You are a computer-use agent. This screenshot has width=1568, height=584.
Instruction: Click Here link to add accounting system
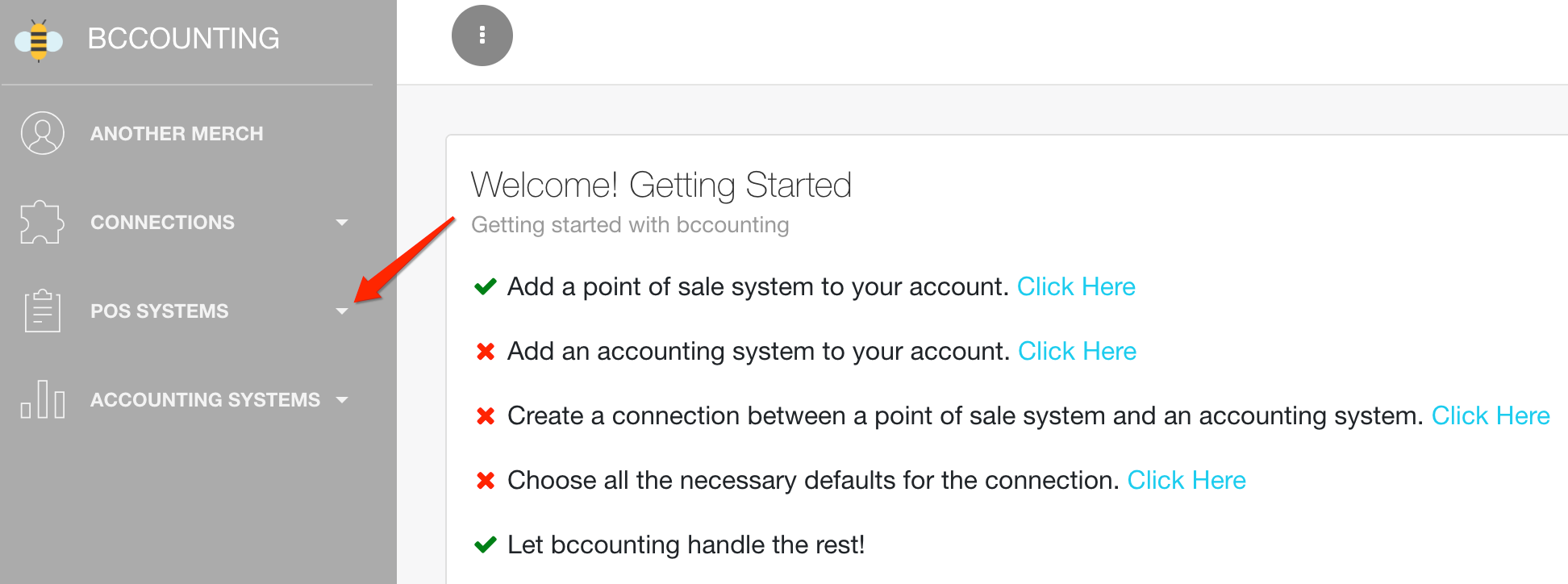[x=1077, y=351]
